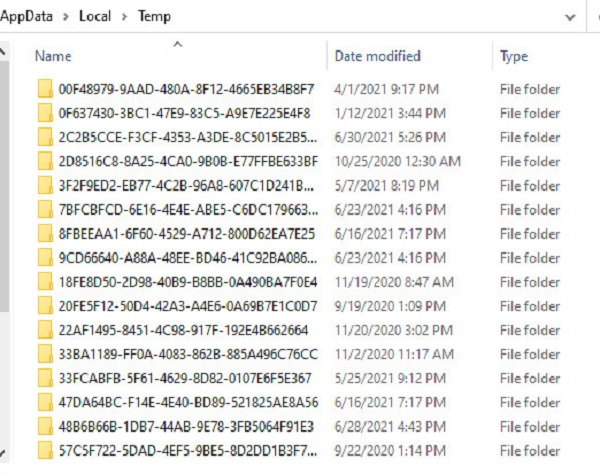Viewport: 600px width, 474px height.
Task: Click the navigation pane scrollbar up arrow
Action: pos(2,51)
